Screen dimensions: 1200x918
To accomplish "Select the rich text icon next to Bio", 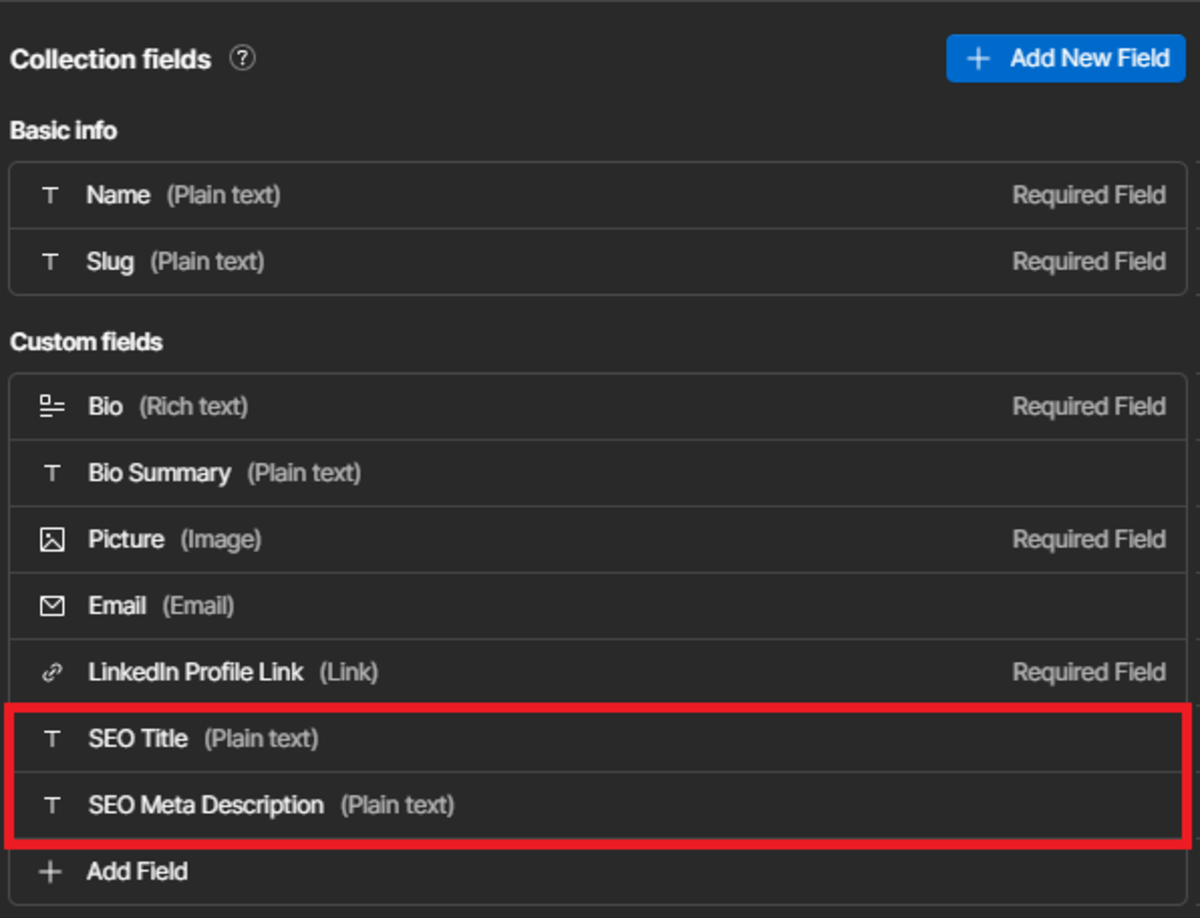I will tap(51, 406).
